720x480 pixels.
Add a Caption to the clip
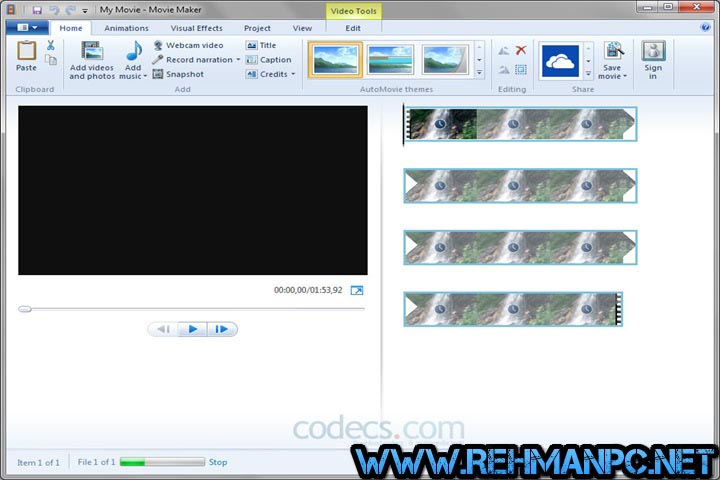[x=269, y=60]
